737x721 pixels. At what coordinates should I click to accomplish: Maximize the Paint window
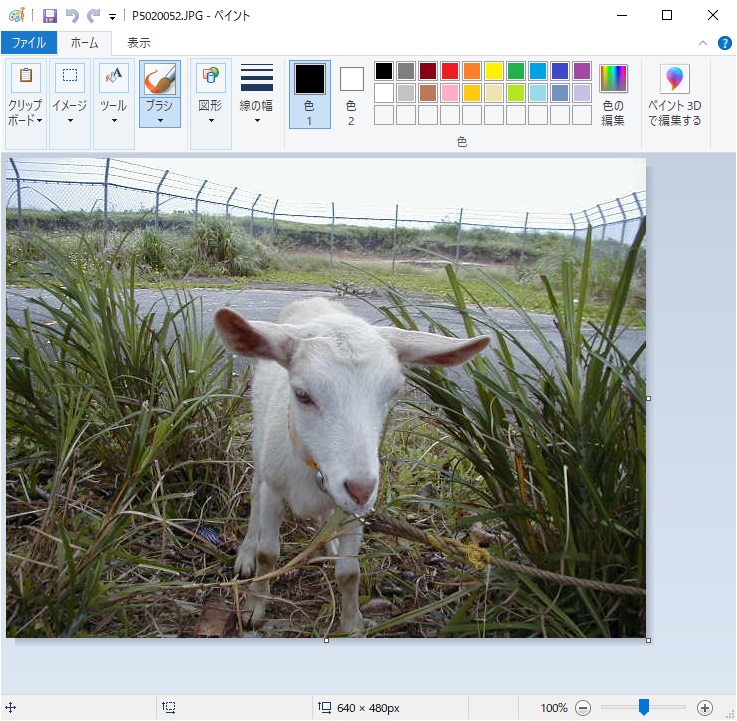point(666,16)
